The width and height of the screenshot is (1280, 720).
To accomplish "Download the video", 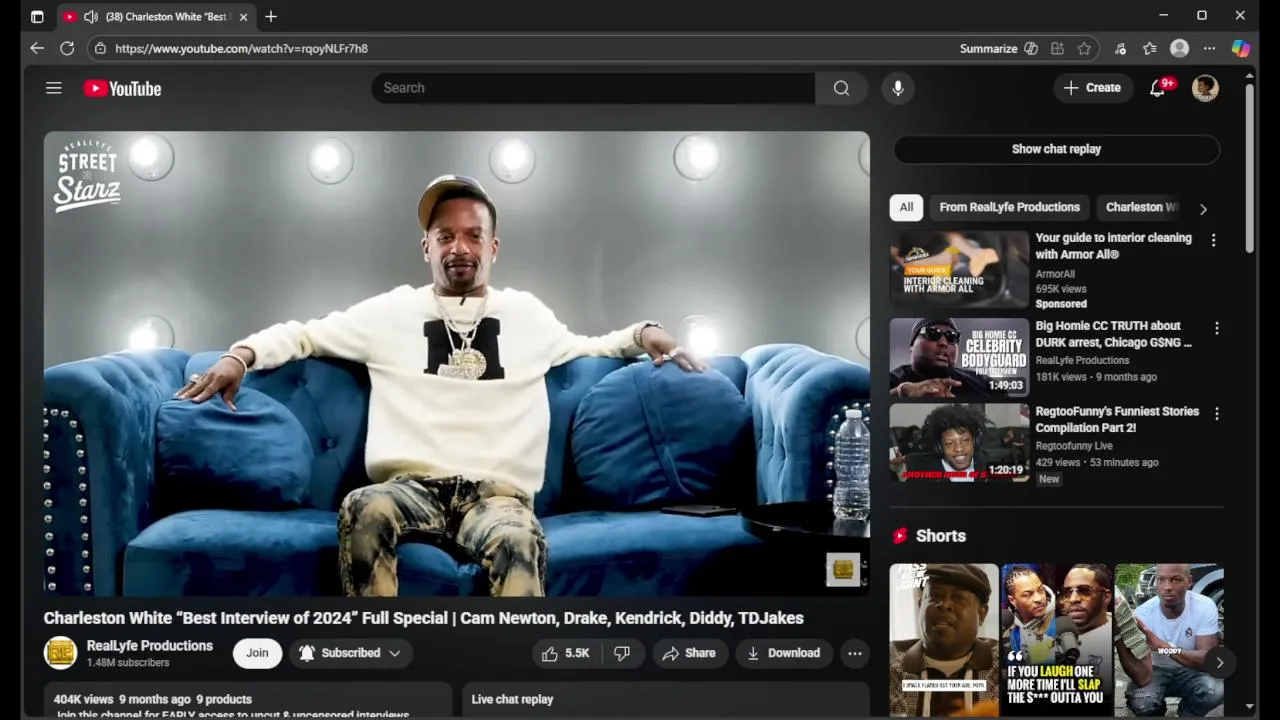I will 784,653.
